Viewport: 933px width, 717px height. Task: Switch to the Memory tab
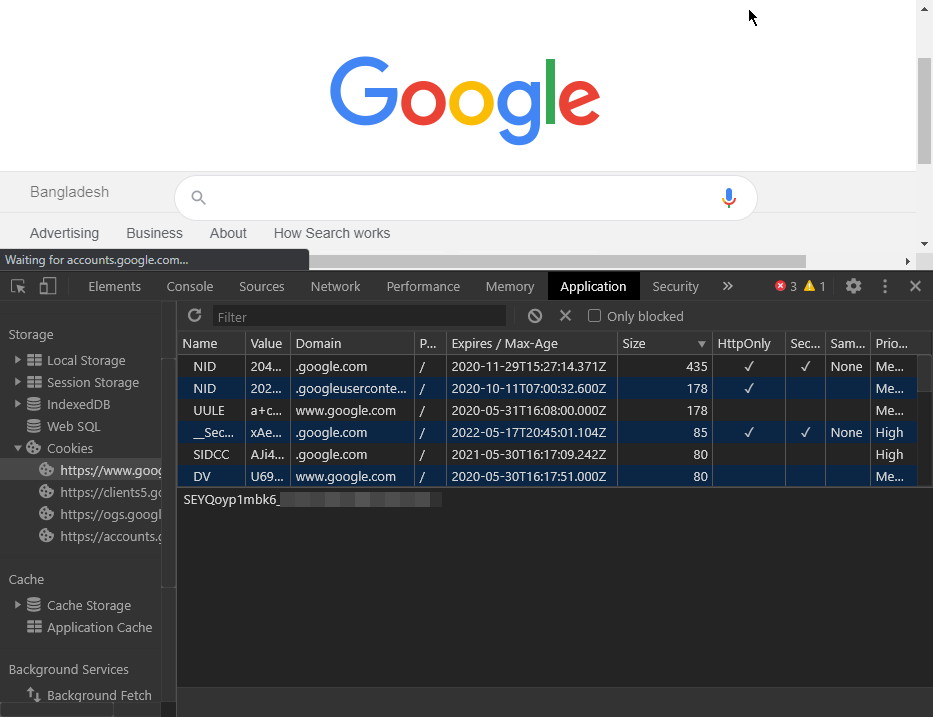(x=510, y=286)
